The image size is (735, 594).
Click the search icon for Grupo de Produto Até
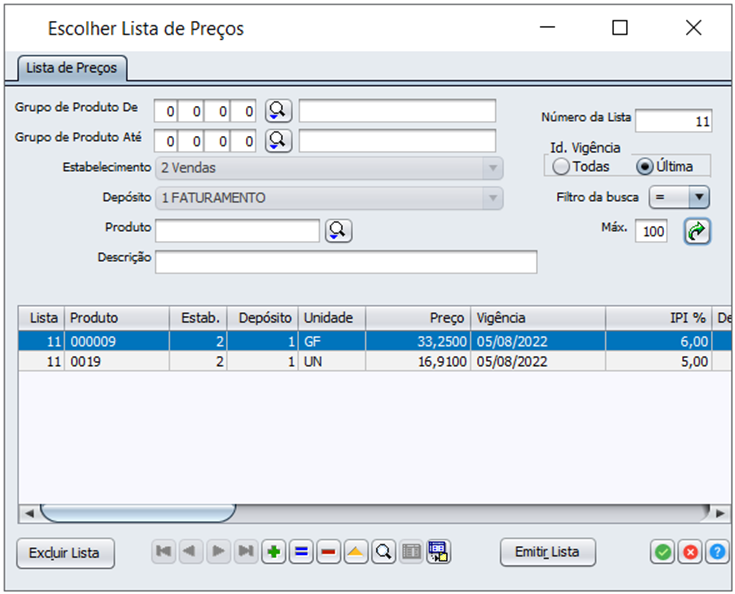278,141
